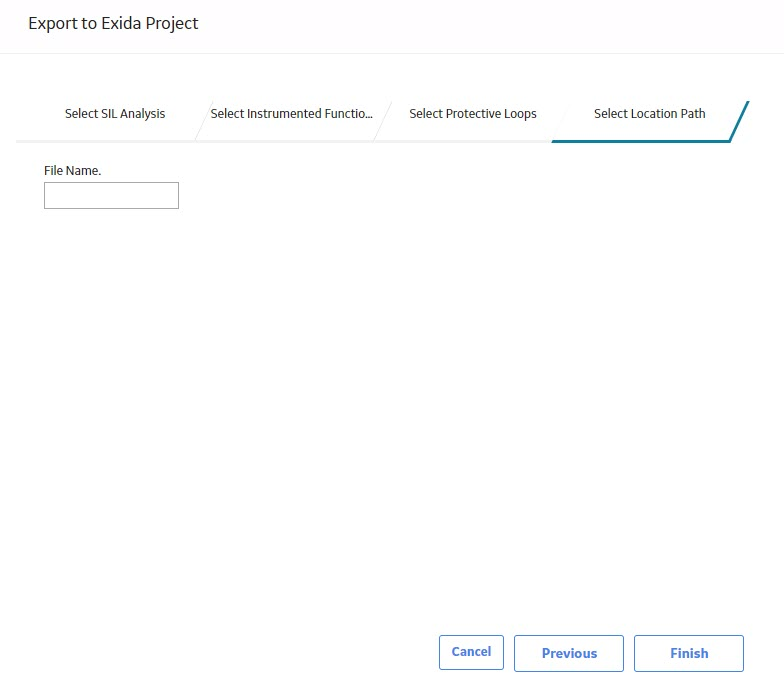Image resolution: width=784 pixels, height=688 pixels.
Task: Click the File Name label
Action: coord(72,170)
